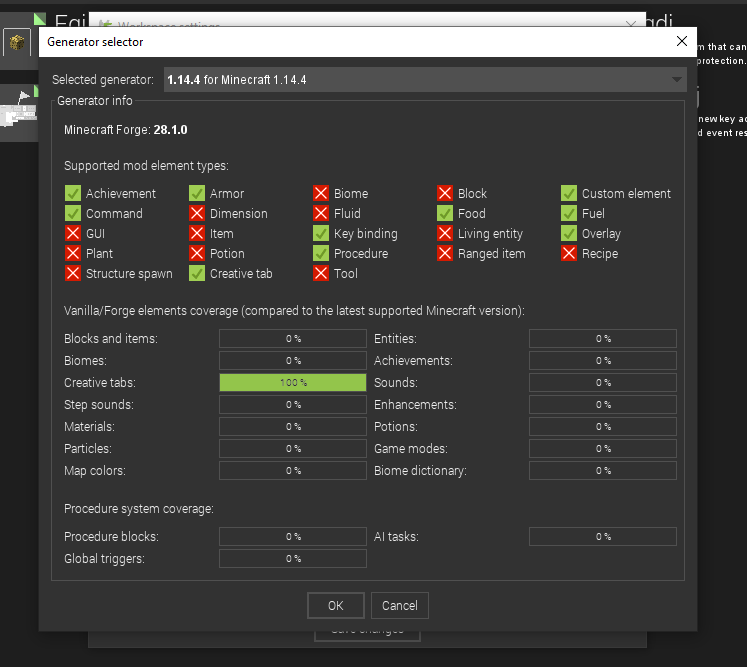Screen dimensions: 747x667
Task: Click the red X icon next to Dimension
Action: [x=197, y=213]
